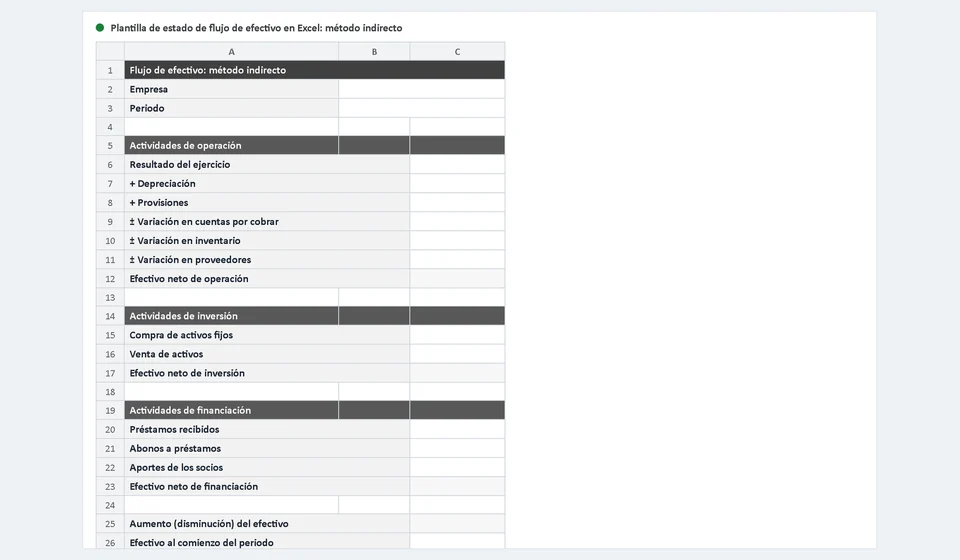Select the + Depreciación label cell

point(267,184)
